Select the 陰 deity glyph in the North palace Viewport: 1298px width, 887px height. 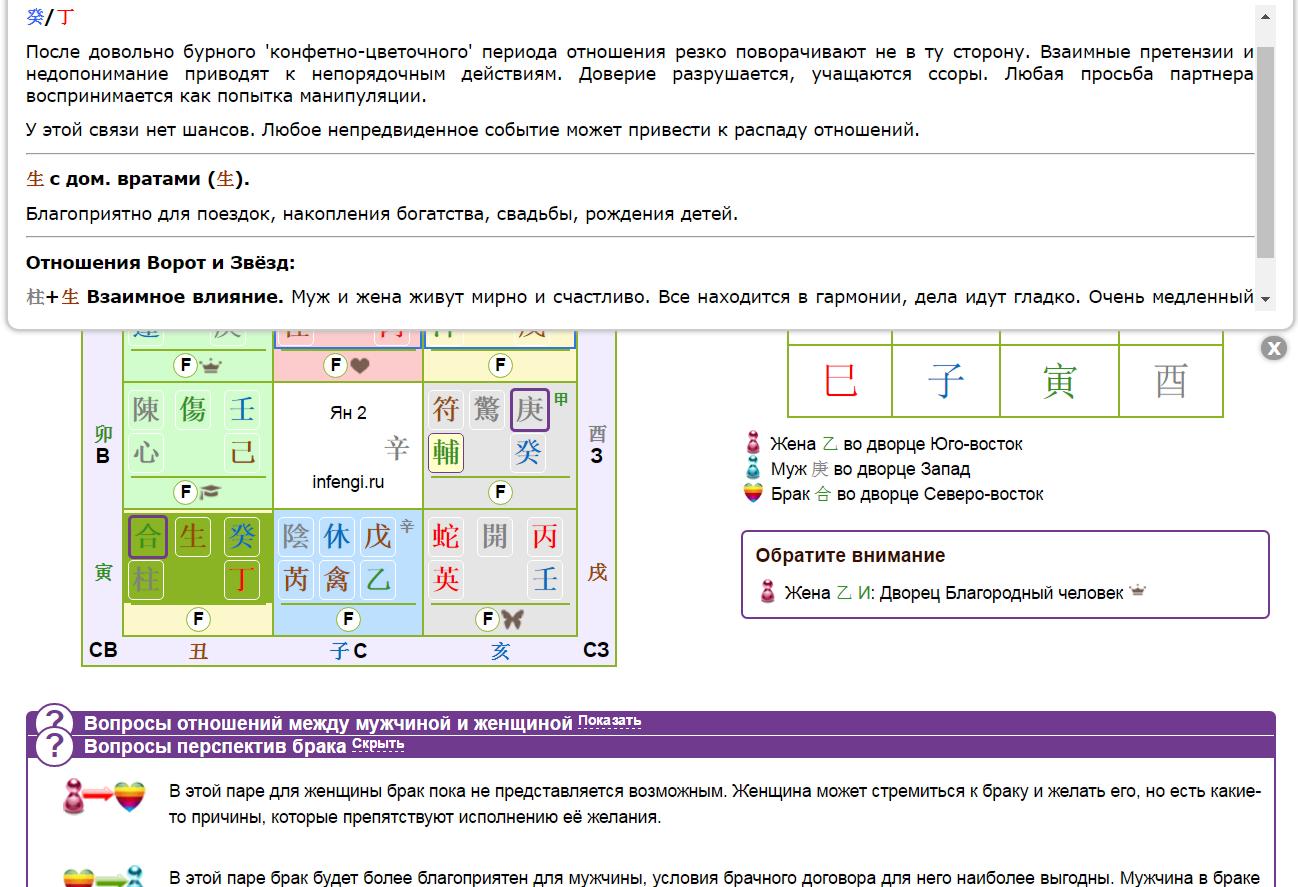[x=296, y=537]
